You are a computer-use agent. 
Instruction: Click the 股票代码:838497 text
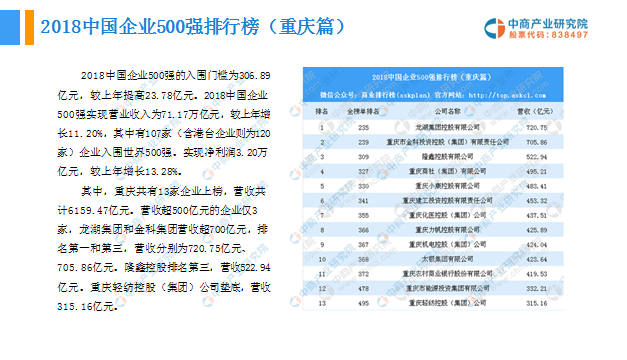tap(548, 35)
